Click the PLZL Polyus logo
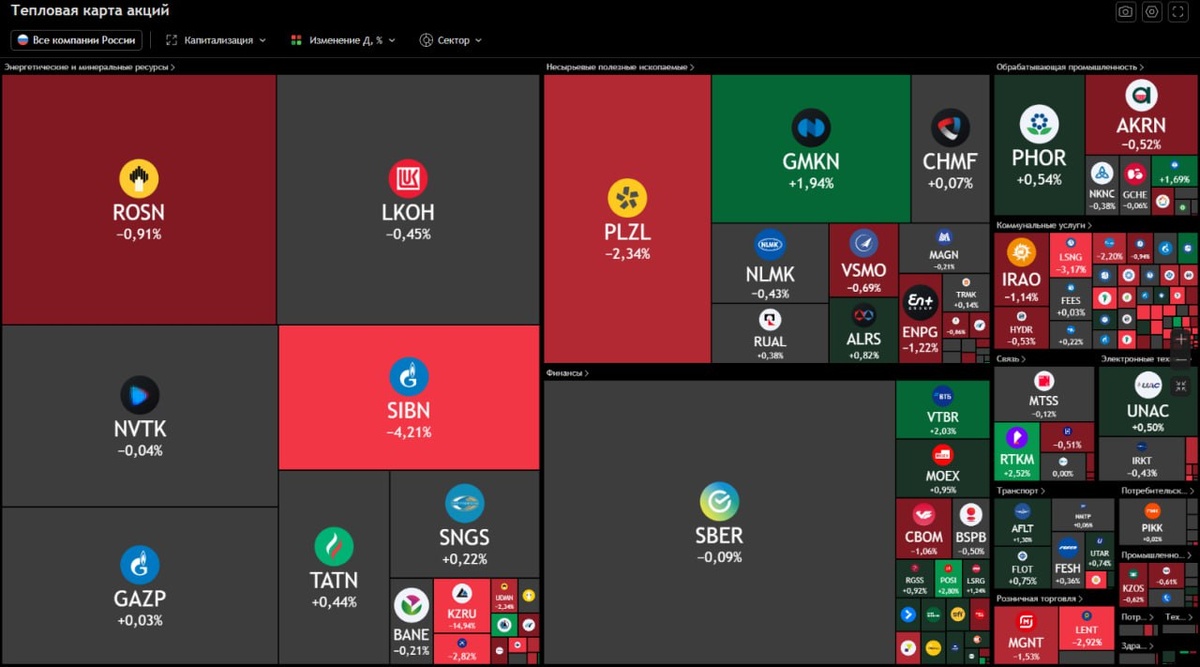The image size is (1200, 667). (x=627, y=198)
